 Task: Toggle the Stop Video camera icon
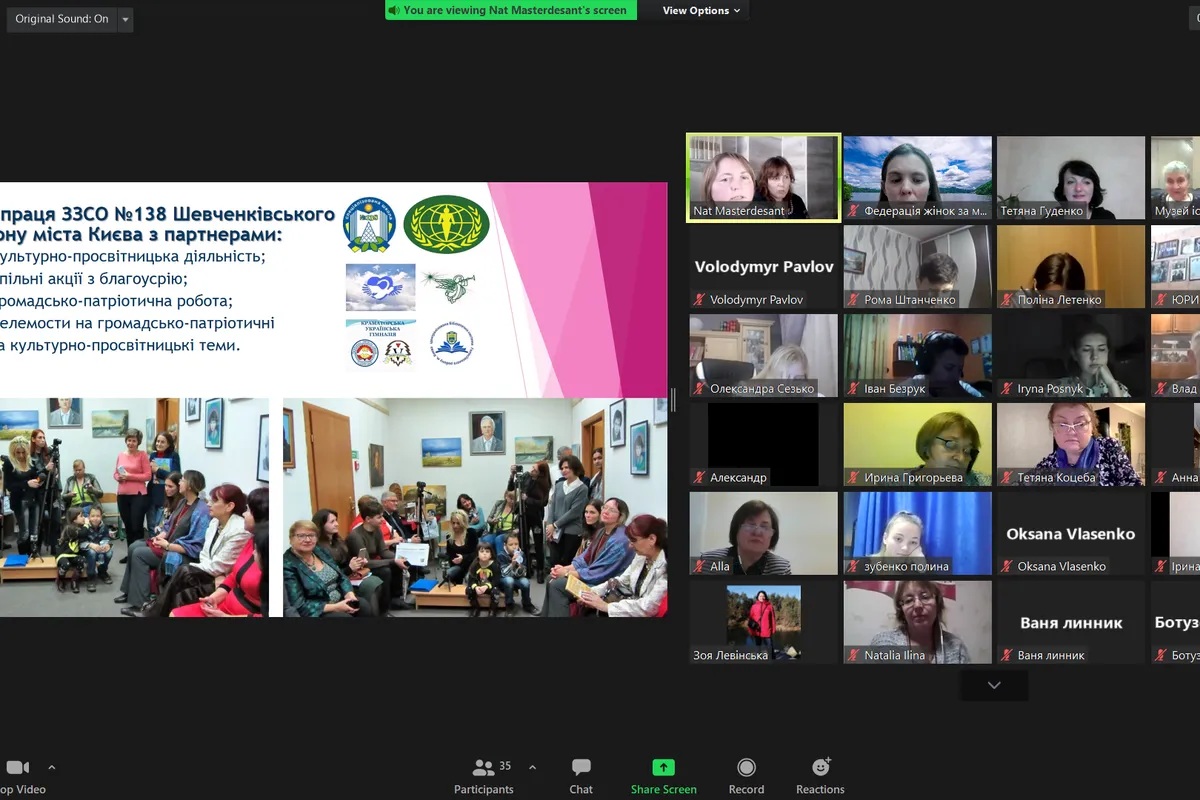pos(17,767)
